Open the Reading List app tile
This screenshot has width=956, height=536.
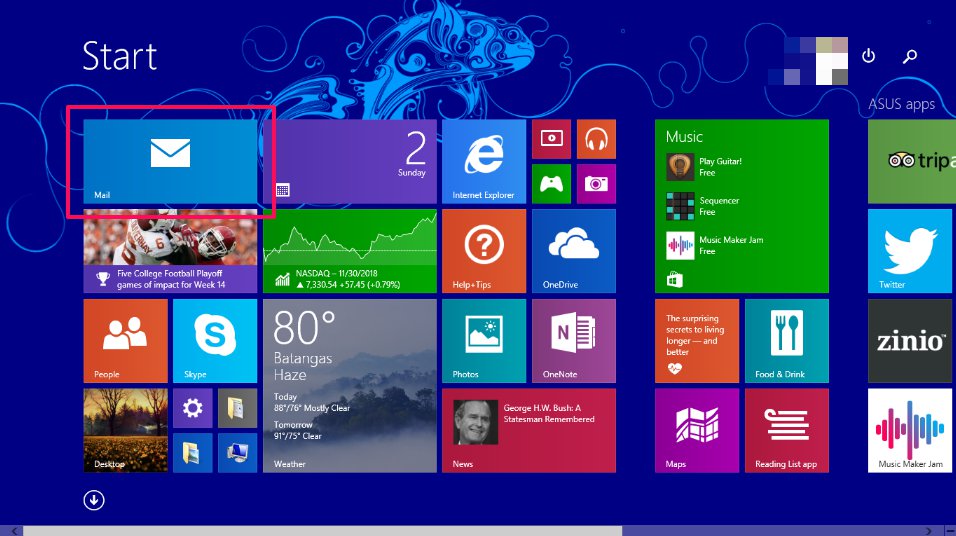point(787,431)
